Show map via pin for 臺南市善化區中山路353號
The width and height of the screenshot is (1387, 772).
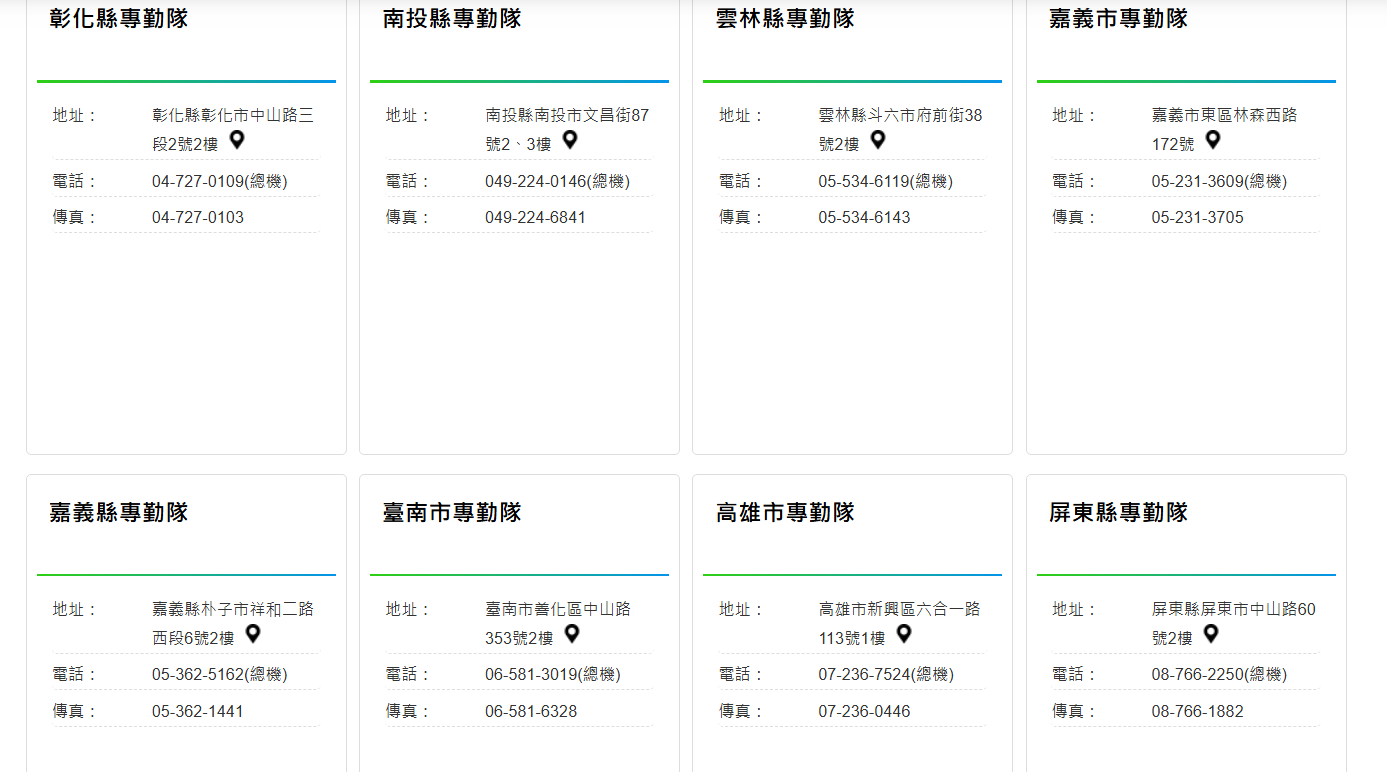tap(572, 634)
